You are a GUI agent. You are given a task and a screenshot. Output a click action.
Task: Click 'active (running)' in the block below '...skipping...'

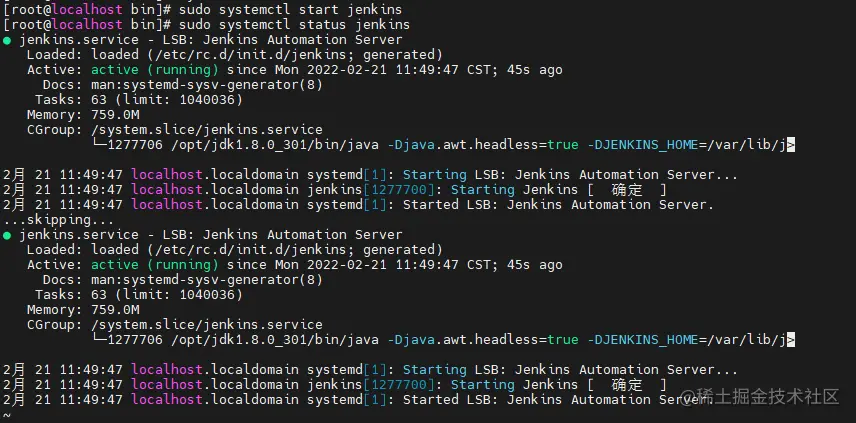(x=155, y=265)
